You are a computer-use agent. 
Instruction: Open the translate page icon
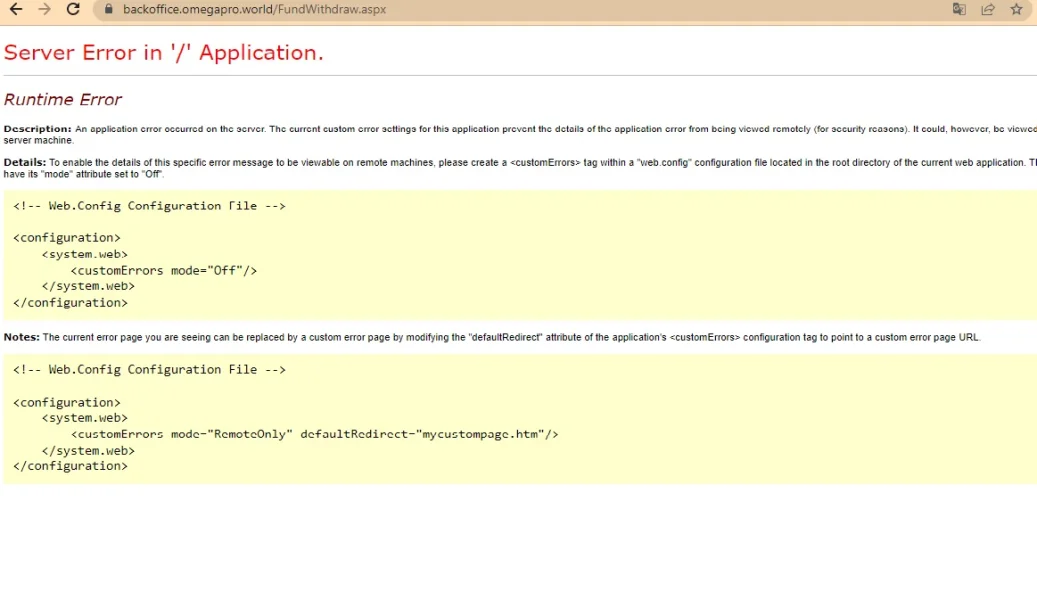959,10
